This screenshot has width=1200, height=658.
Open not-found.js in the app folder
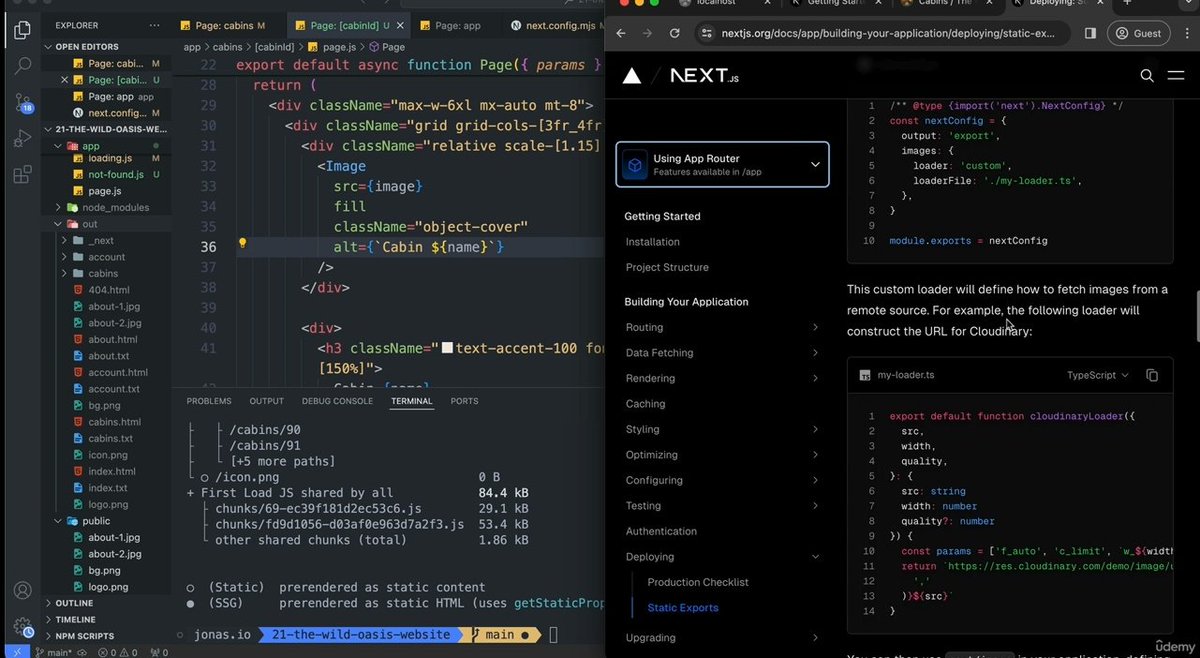click(115, 174)
